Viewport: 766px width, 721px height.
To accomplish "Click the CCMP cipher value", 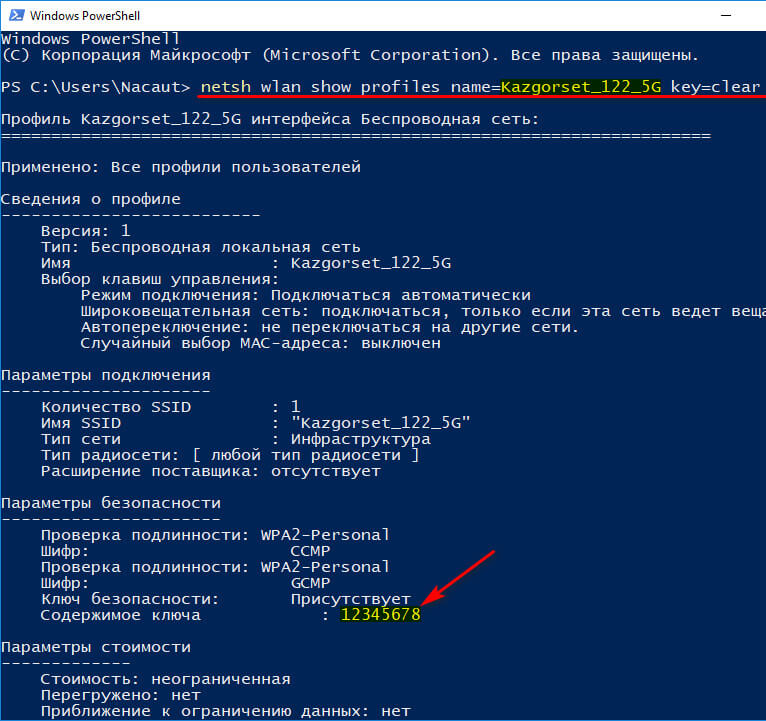I will tap(310, 551).
